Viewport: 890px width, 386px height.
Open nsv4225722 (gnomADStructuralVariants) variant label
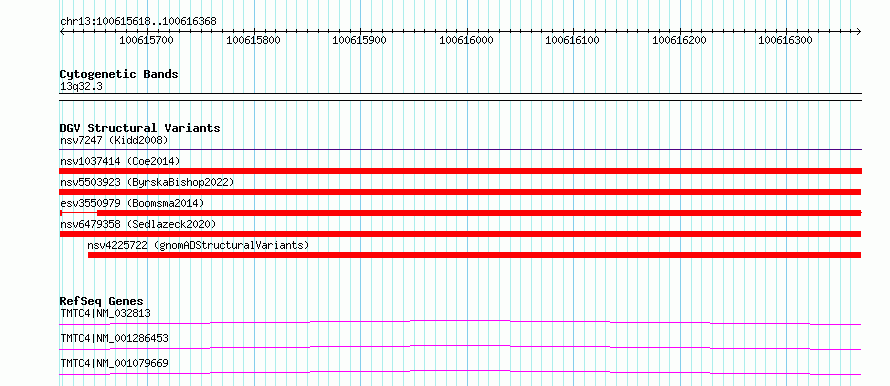[198, 245]
